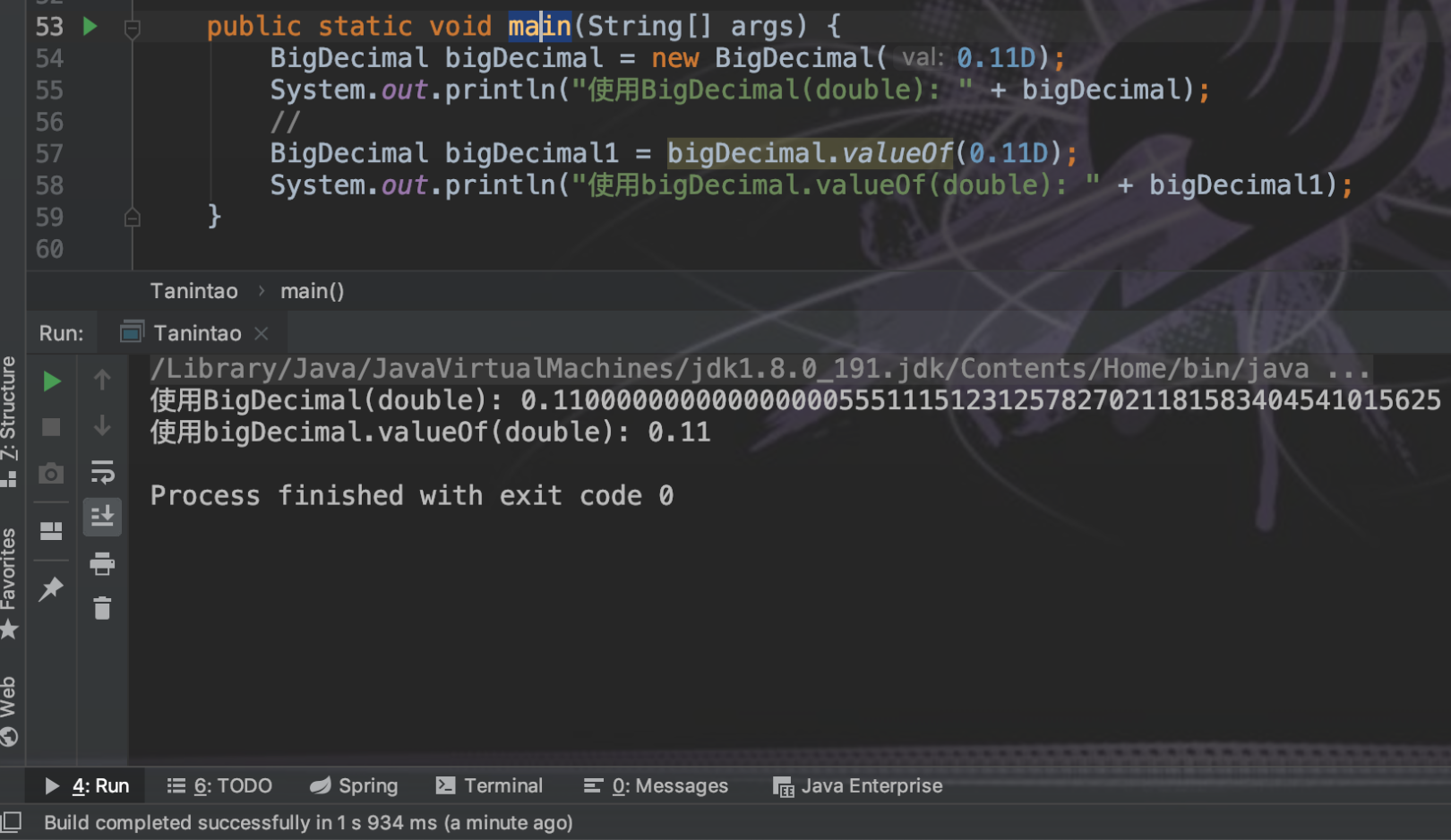Print the console output using the printer icon
Viewport: 1451px width, 840px height.
point(102,563)
